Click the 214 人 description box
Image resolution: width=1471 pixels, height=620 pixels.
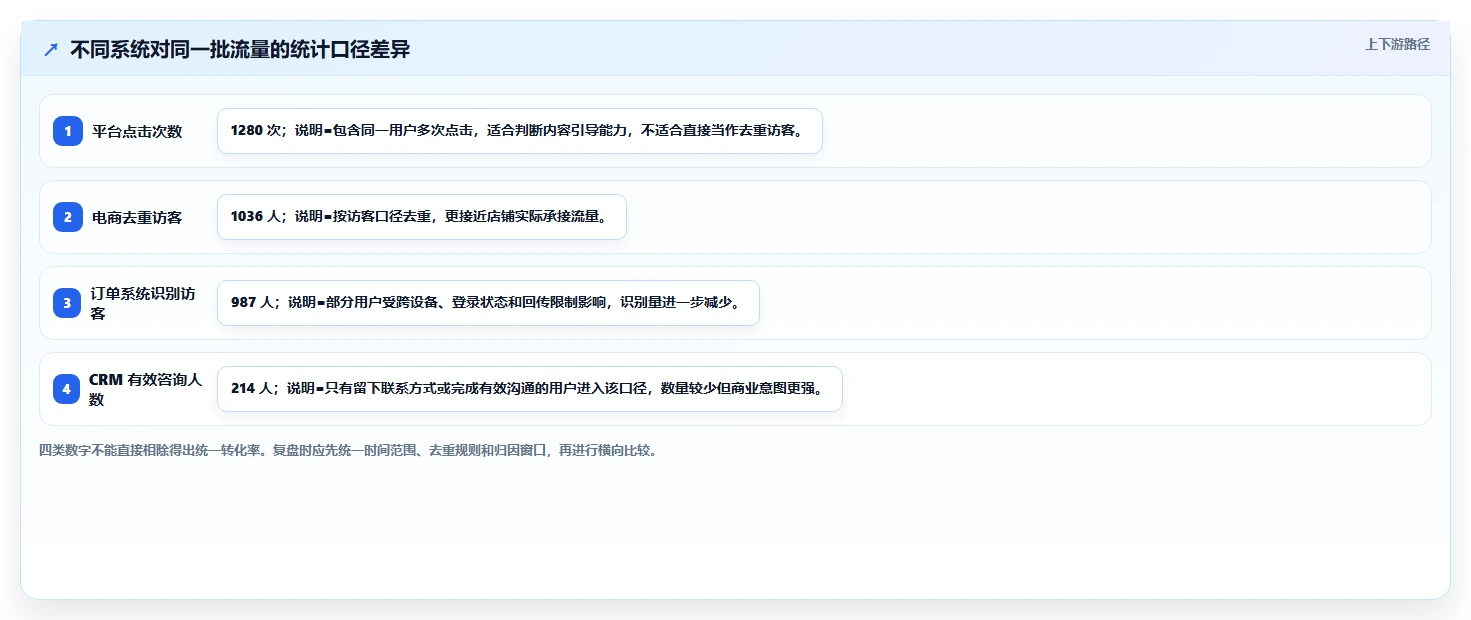coord(530,389)
